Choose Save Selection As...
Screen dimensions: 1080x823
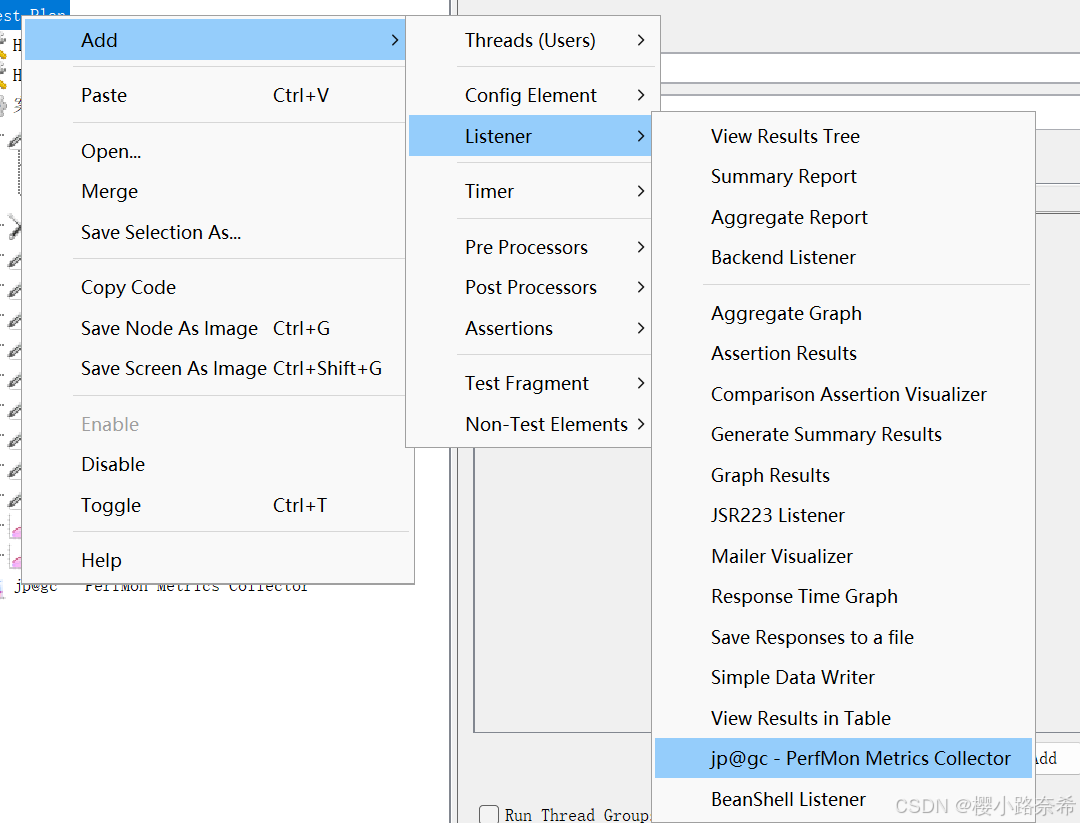click(x=214, y=232)
